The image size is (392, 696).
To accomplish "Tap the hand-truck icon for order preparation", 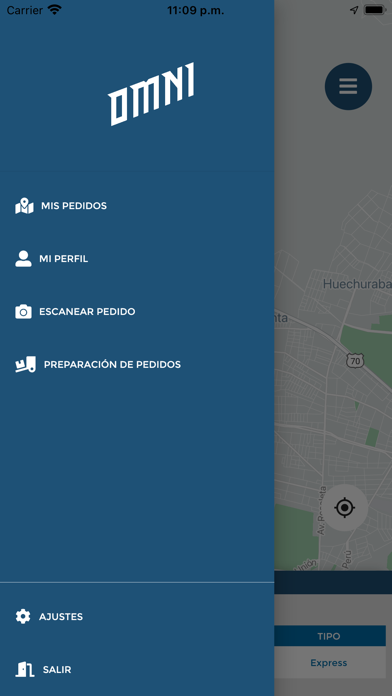I will [25, 364].
